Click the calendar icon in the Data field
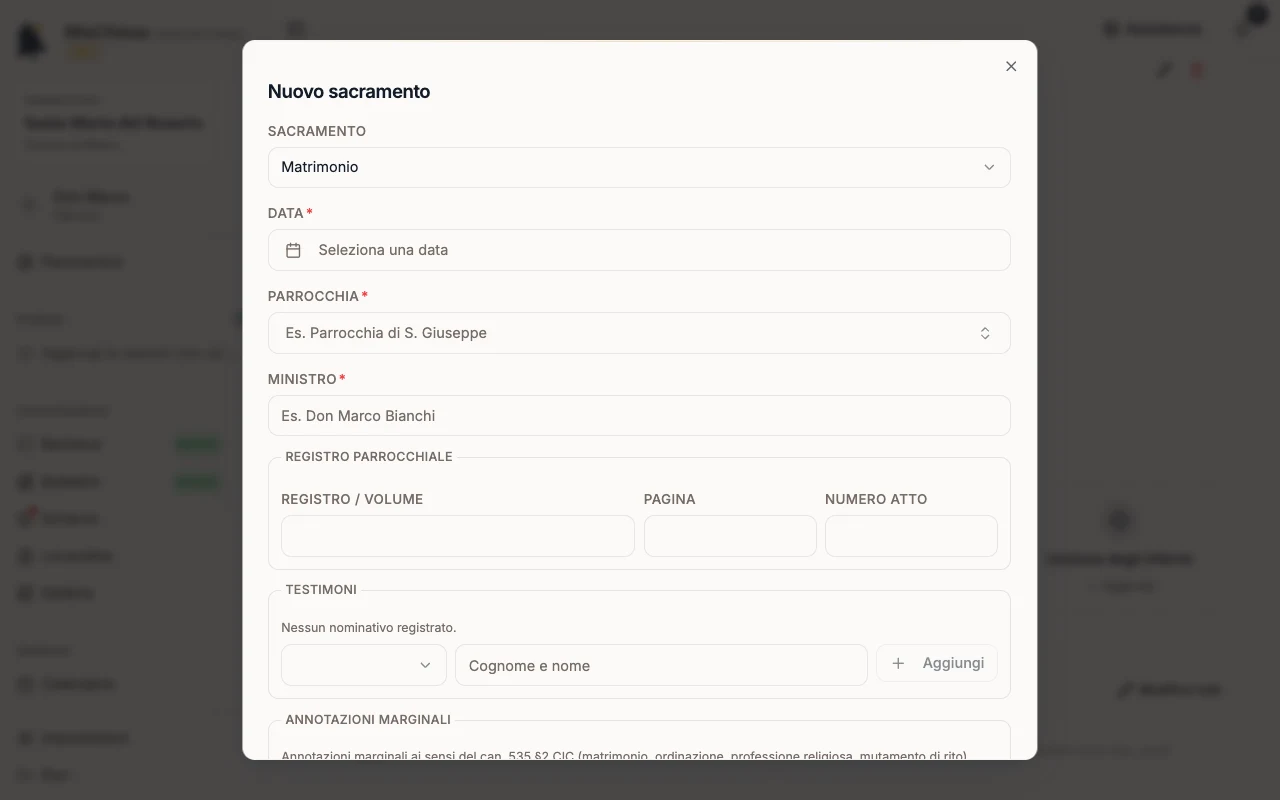Viewport: 1280px width, 800px height. click(293, 250)
